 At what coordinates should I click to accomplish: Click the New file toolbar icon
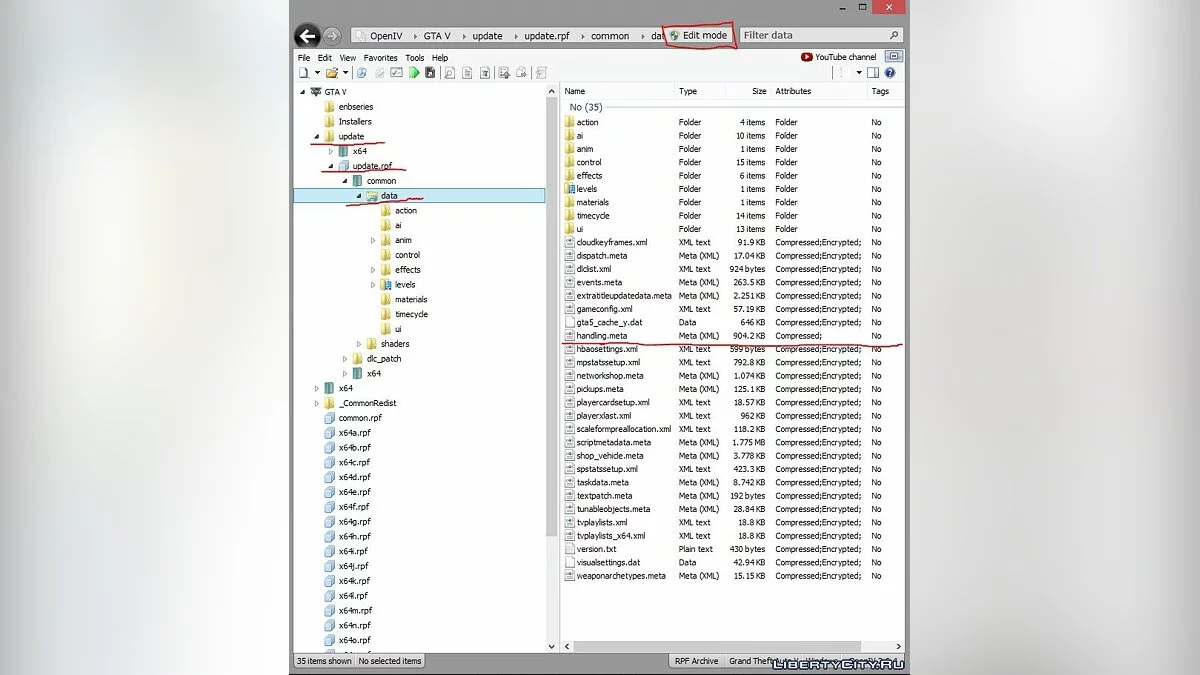pos(303,73)
